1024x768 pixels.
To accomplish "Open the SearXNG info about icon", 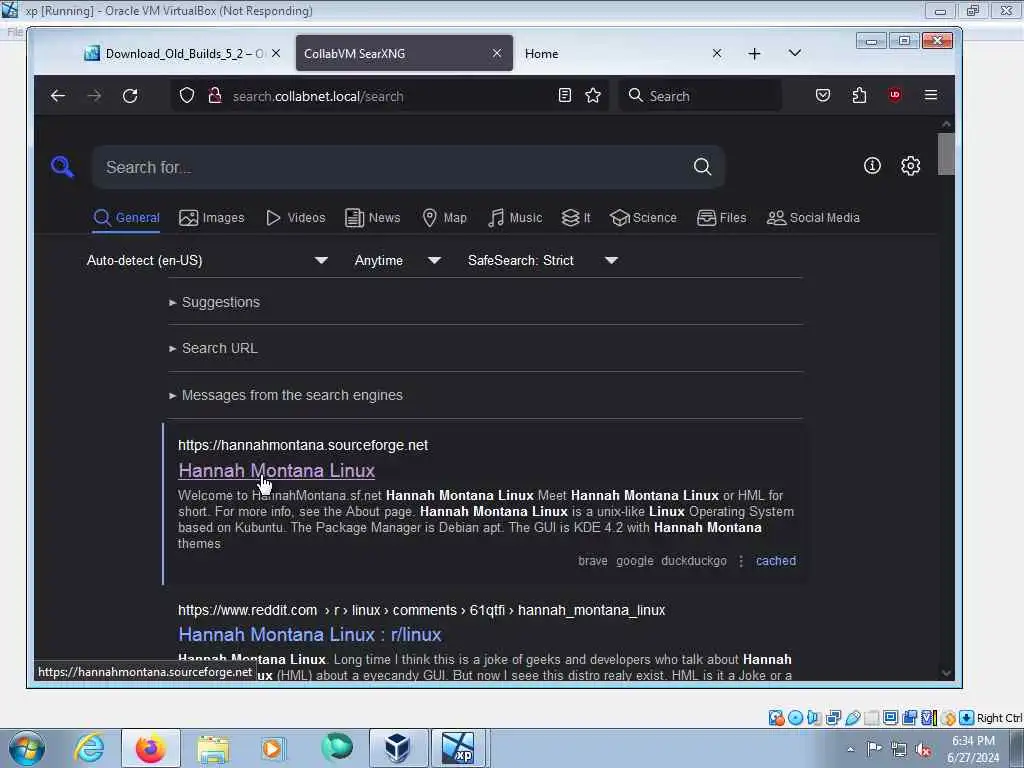I will 872,166.
